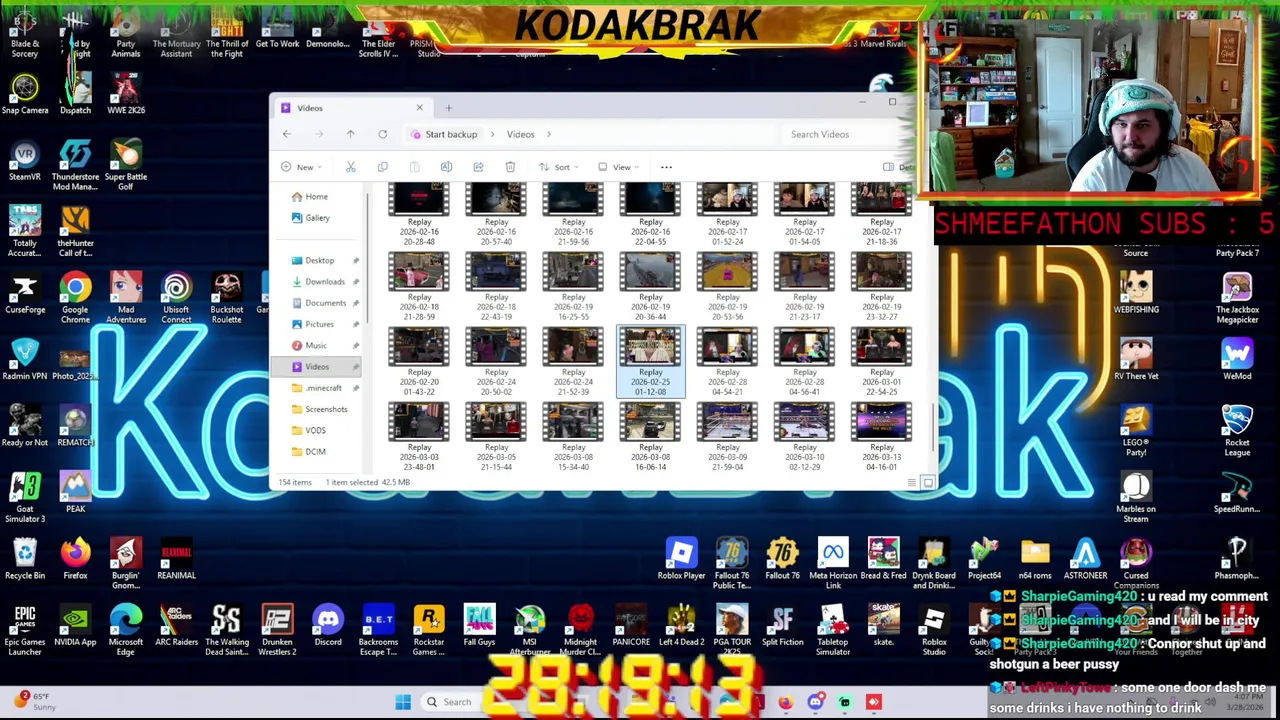The height and width of the screenshot is (720, 1280).
Task: Switch to details list view in status bar
Action: [x=912, y=483]
